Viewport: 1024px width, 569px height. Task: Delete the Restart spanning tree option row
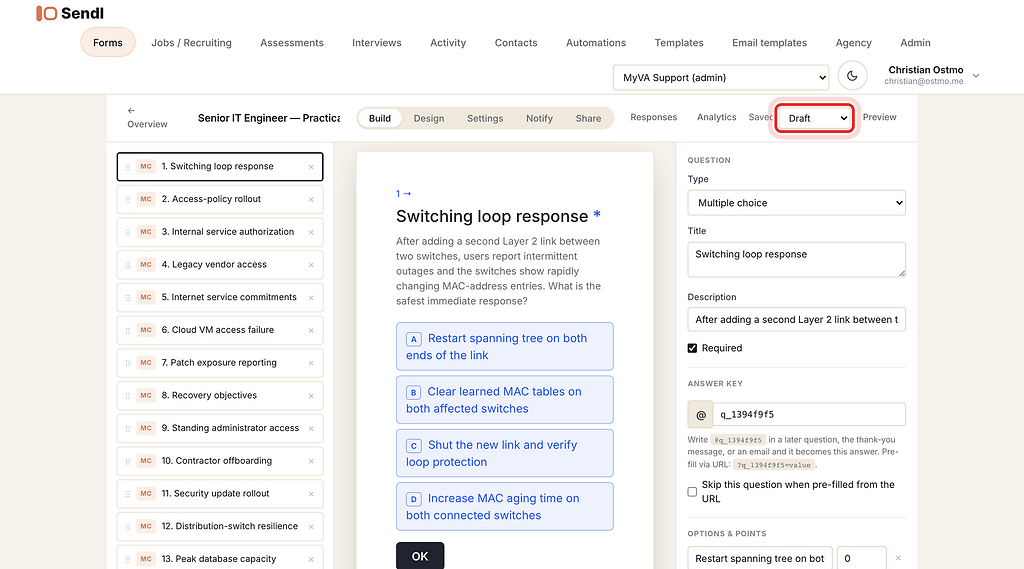point(898,558)
